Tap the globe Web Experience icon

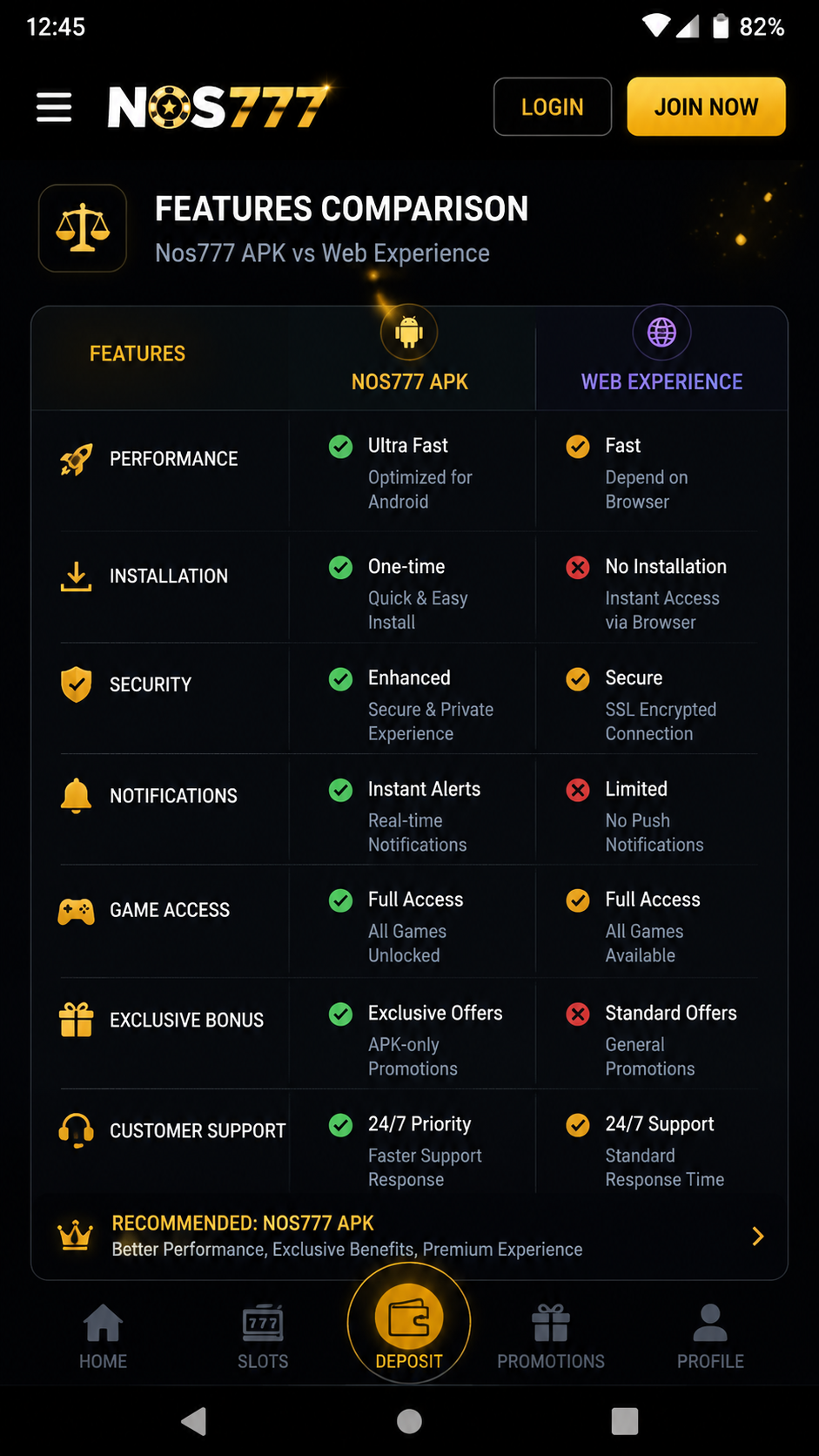point(661,332)
